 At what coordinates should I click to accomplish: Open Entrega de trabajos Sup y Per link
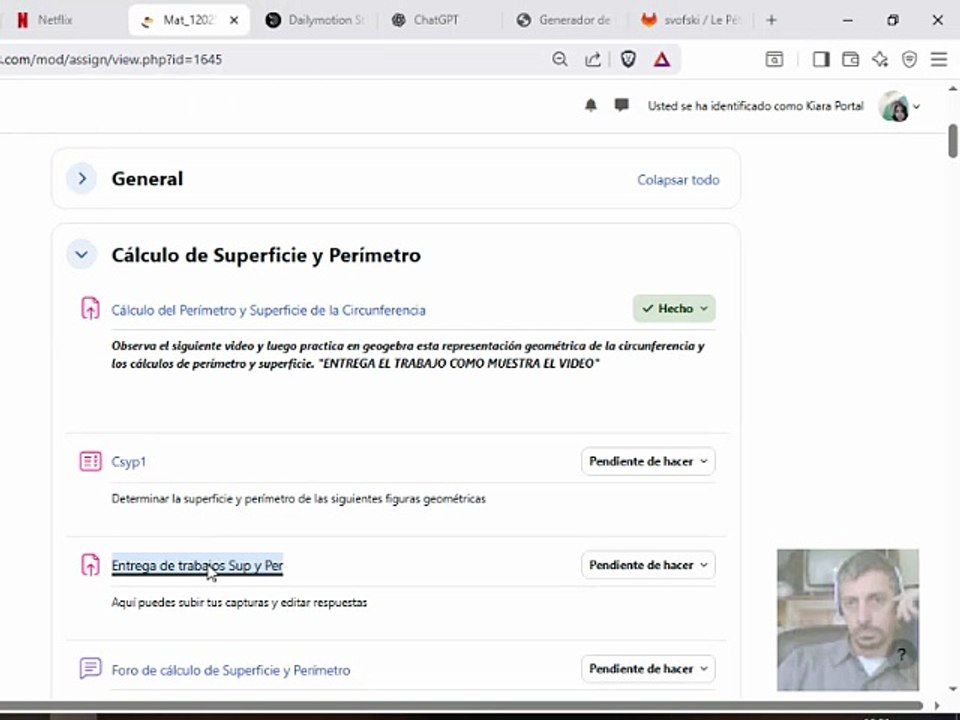[x=197, y=566]
